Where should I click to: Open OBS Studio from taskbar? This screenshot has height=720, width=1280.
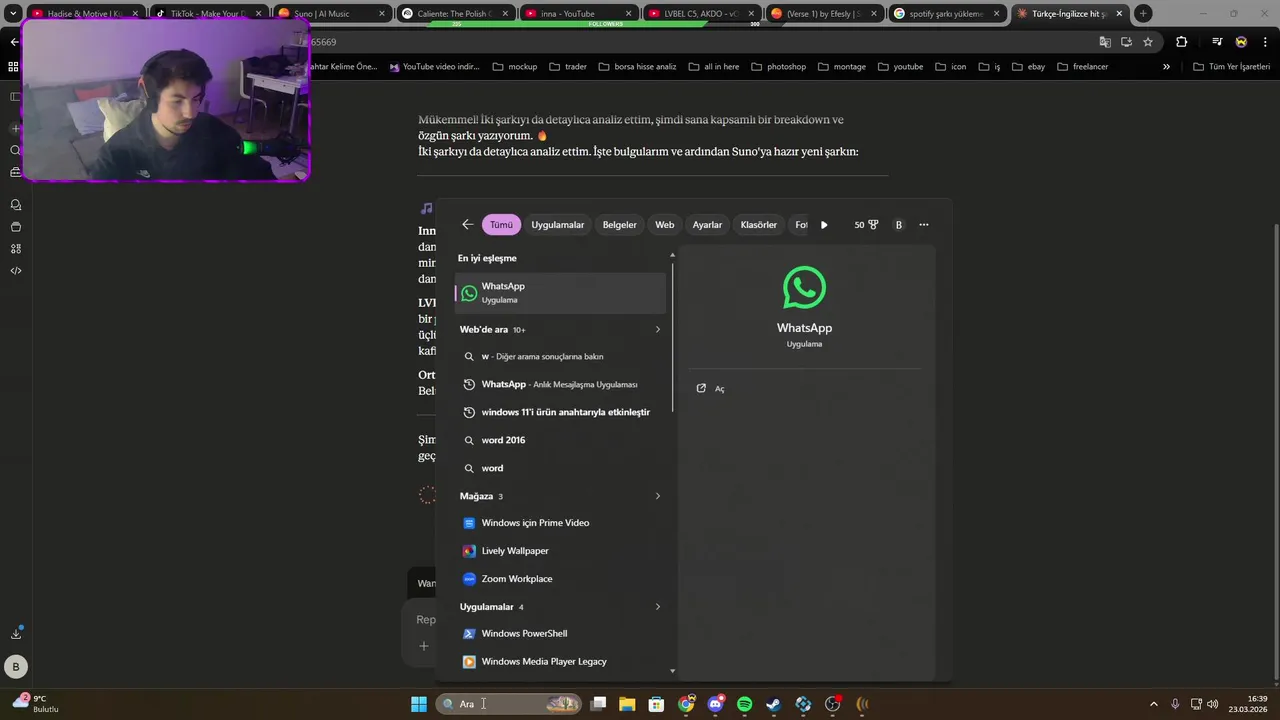(x=833, y=704)
